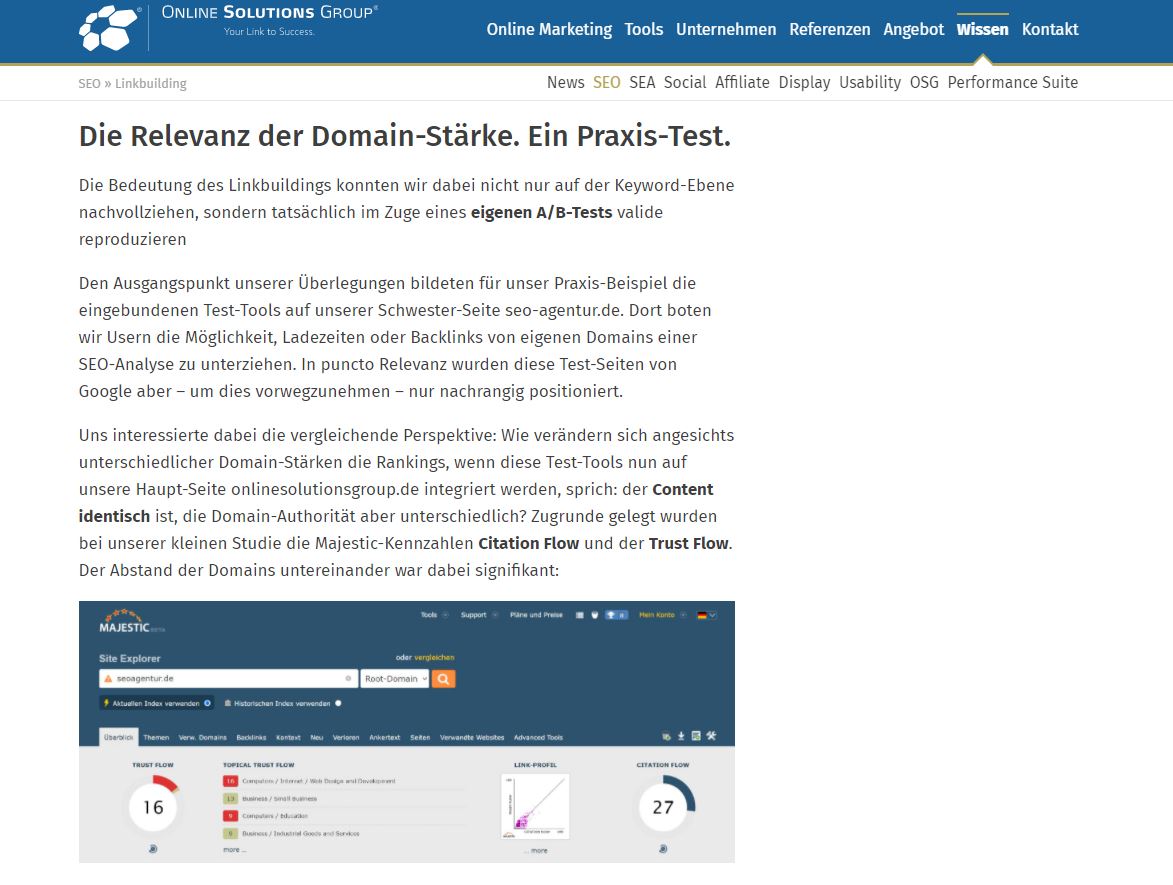Click the green 13 Business / Small Business badge
The width and height of the screenshot is (1173, 885).
(x=230, y=798)
